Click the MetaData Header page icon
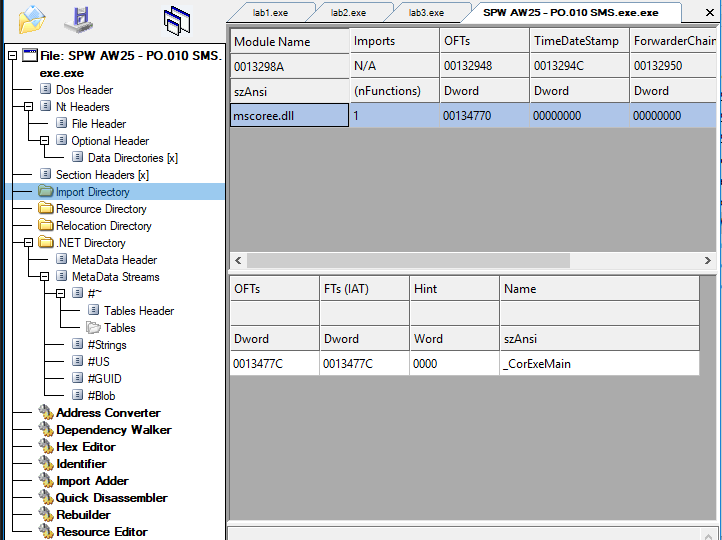This screenshot has width=722, height=540. tap(61, 259)
